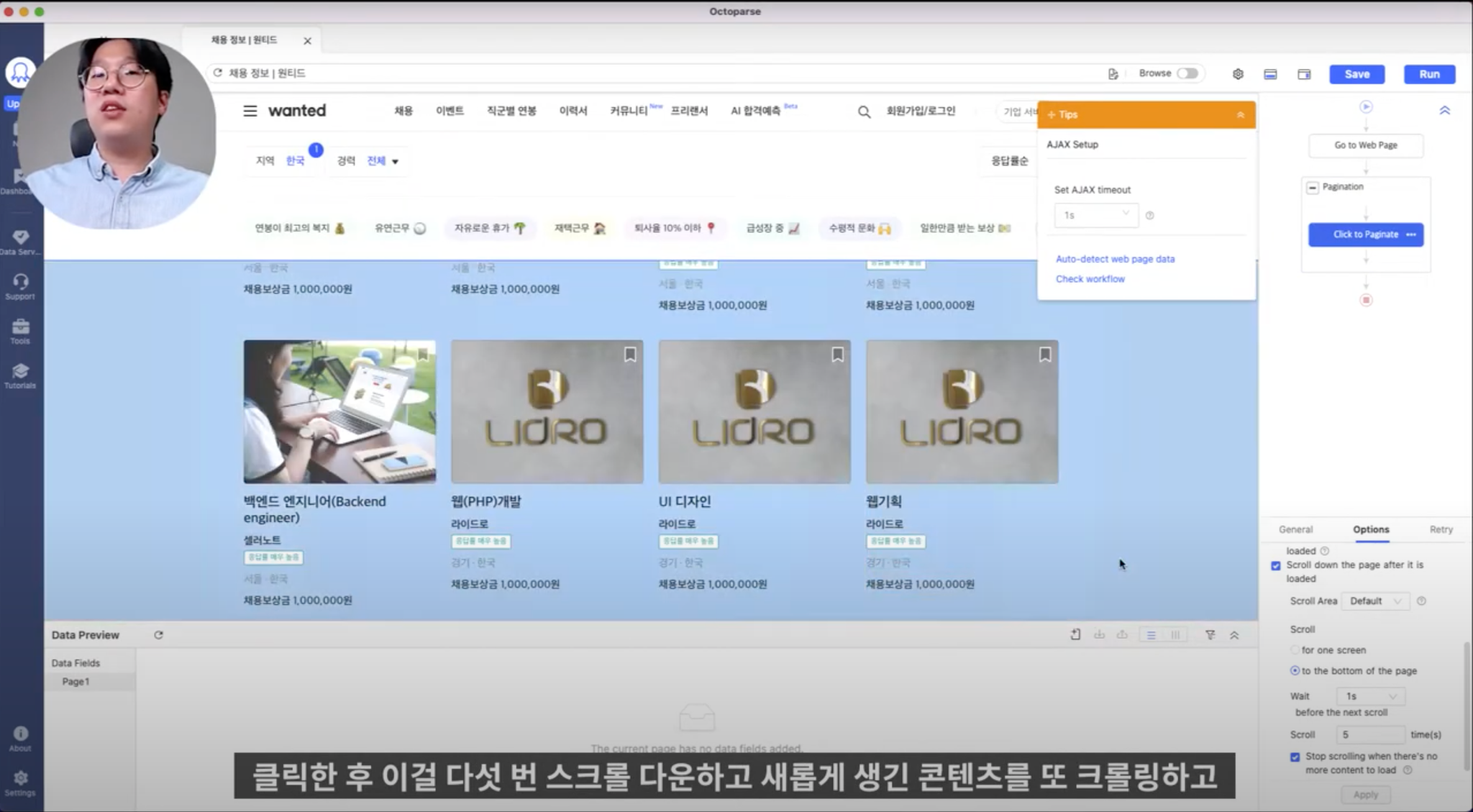The image size is (1473, 812).
Task: Switch to the Options tab
Action: point(1371,529)
